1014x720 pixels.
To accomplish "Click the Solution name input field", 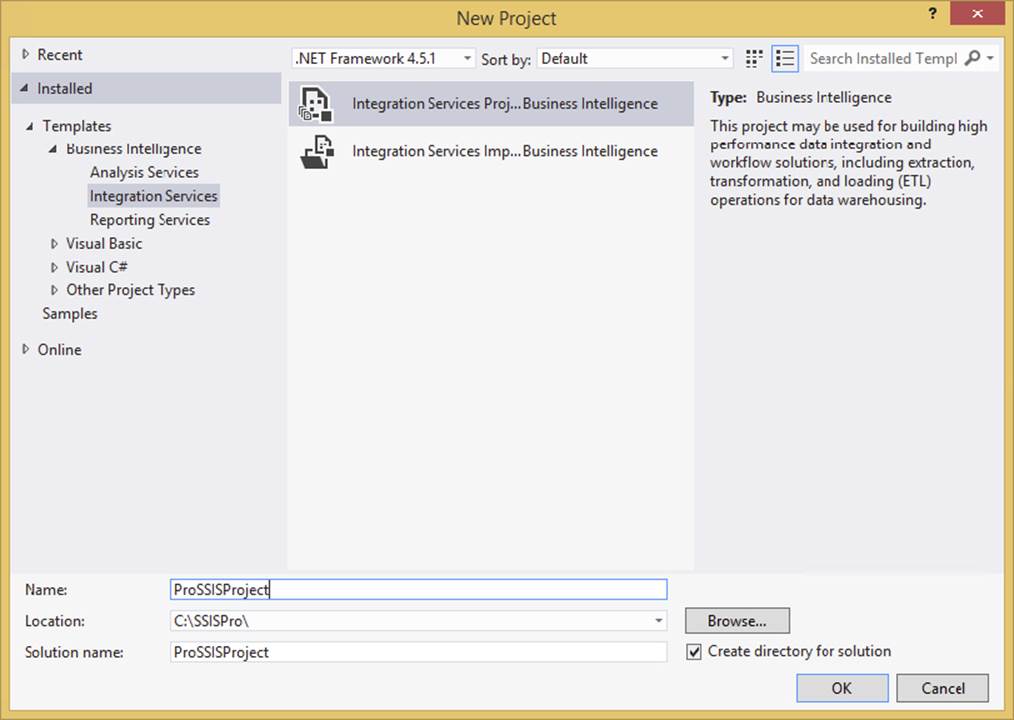I will click(x=418, y=651).
